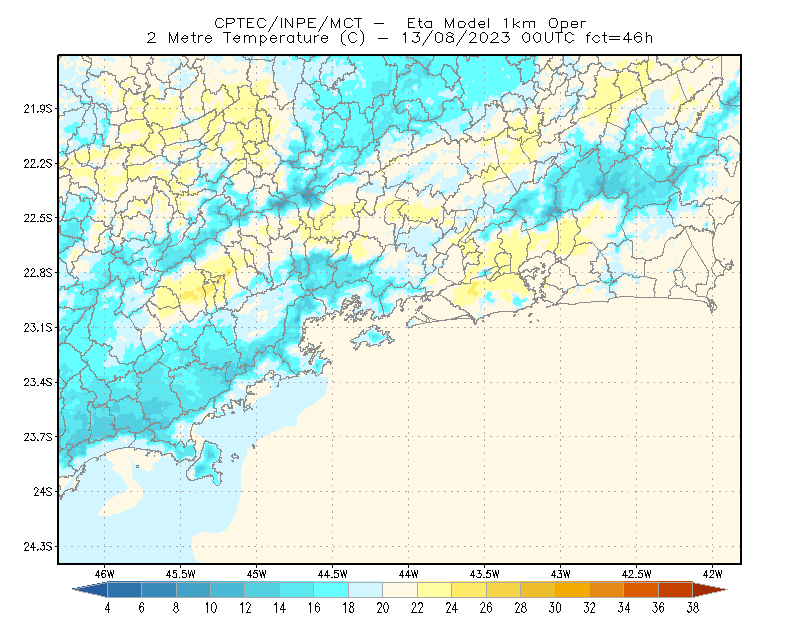Click the '43.5W' longitude label
Screen dimensions: 800x618
coord(485,574)
